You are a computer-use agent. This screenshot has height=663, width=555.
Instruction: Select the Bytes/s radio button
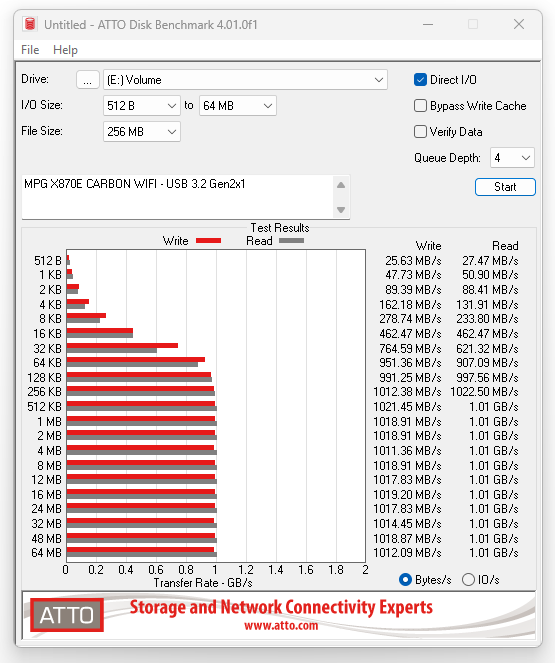point(405,579)
